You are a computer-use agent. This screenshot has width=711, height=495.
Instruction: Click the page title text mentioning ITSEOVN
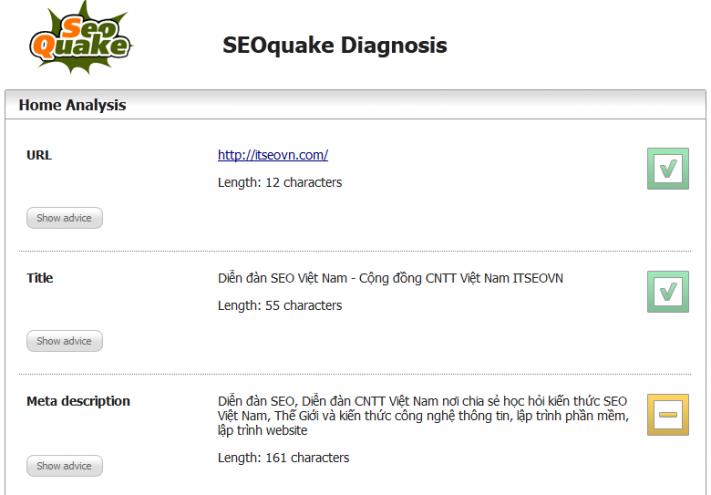[390, 278]
